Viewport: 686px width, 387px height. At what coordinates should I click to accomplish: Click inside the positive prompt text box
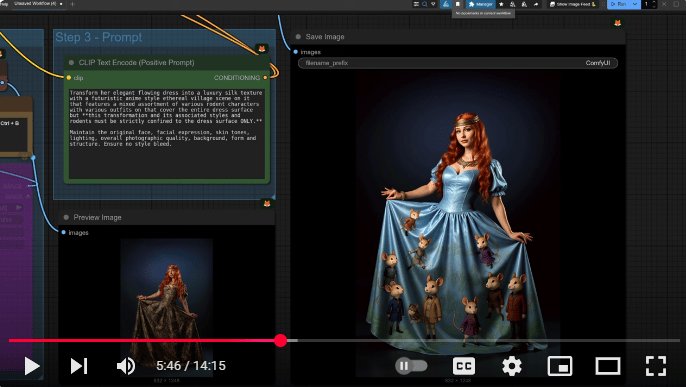click(167, 134)
